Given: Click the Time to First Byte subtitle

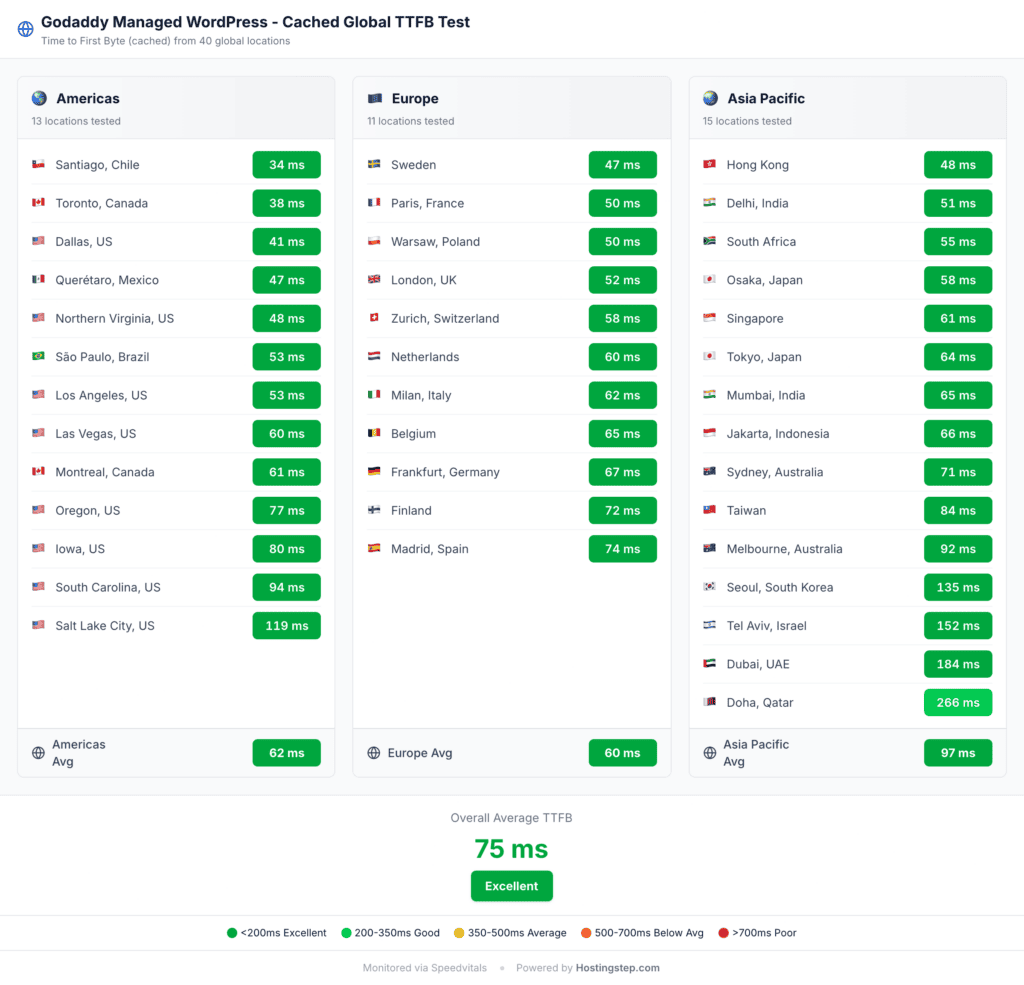Looking at the screenshot, I should (165, 40).
